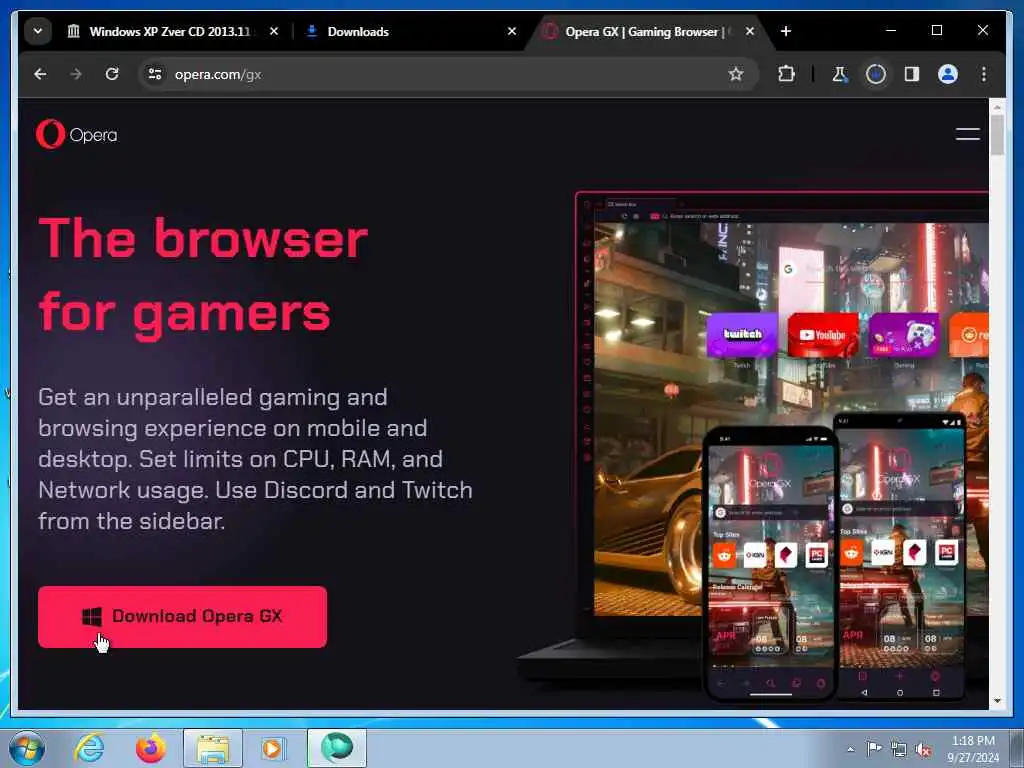The width and height of the screenshot is (1024, 768).
Task: Go forward to the next page
Action: (76, 74)
